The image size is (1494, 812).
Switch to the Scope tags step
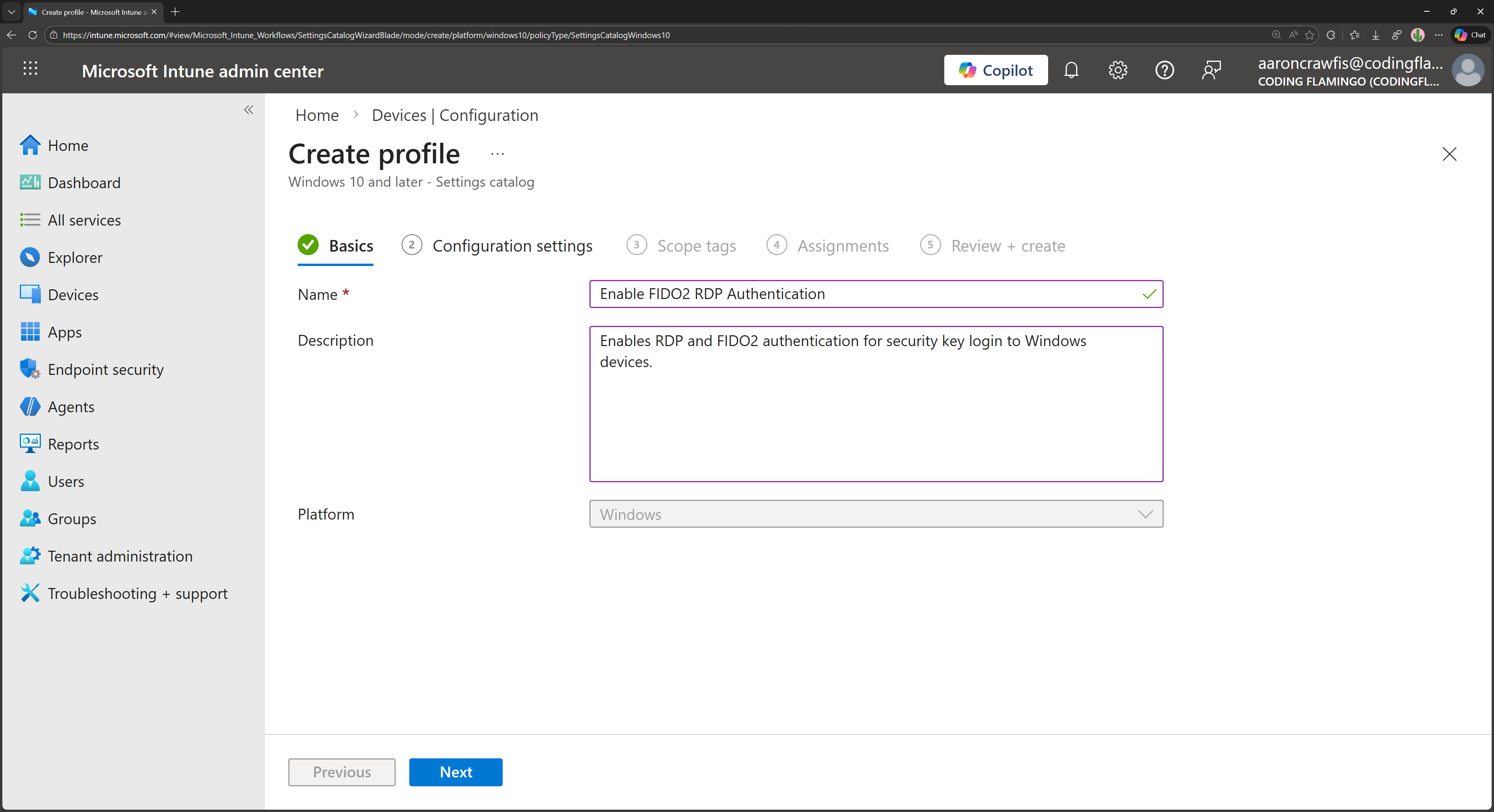coord(696,246)
